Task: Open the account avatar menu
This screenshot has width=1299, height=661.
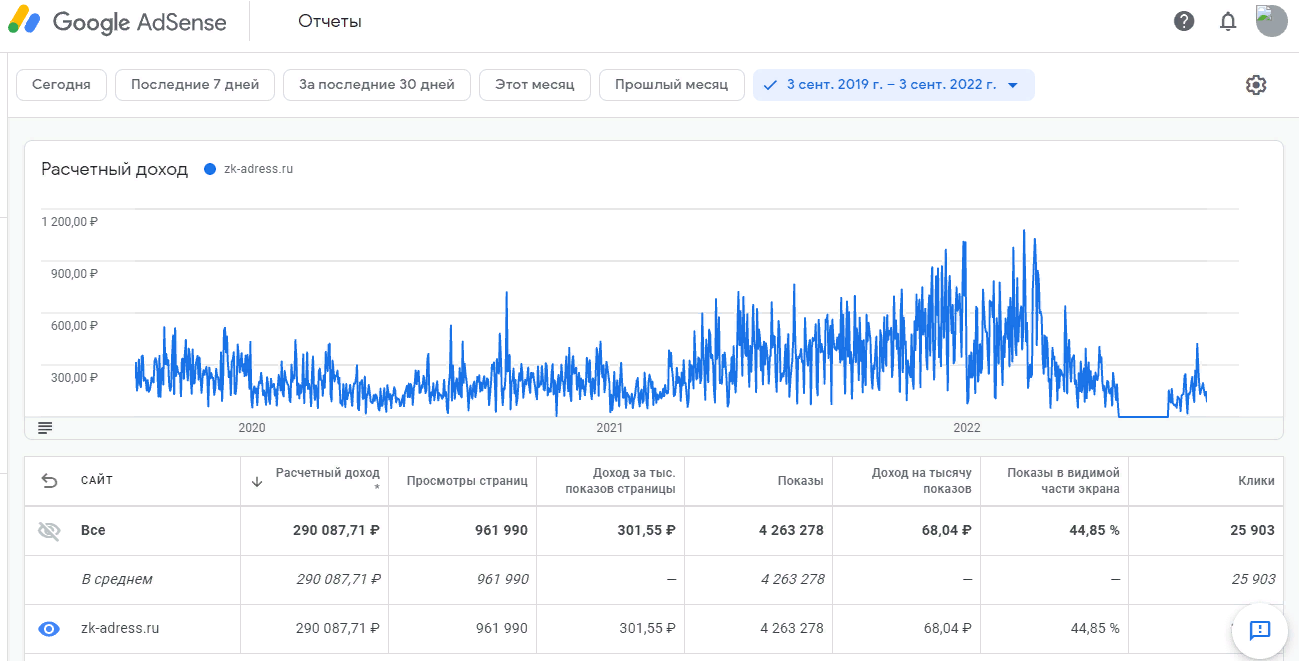Action: (x=1271, y=21)
